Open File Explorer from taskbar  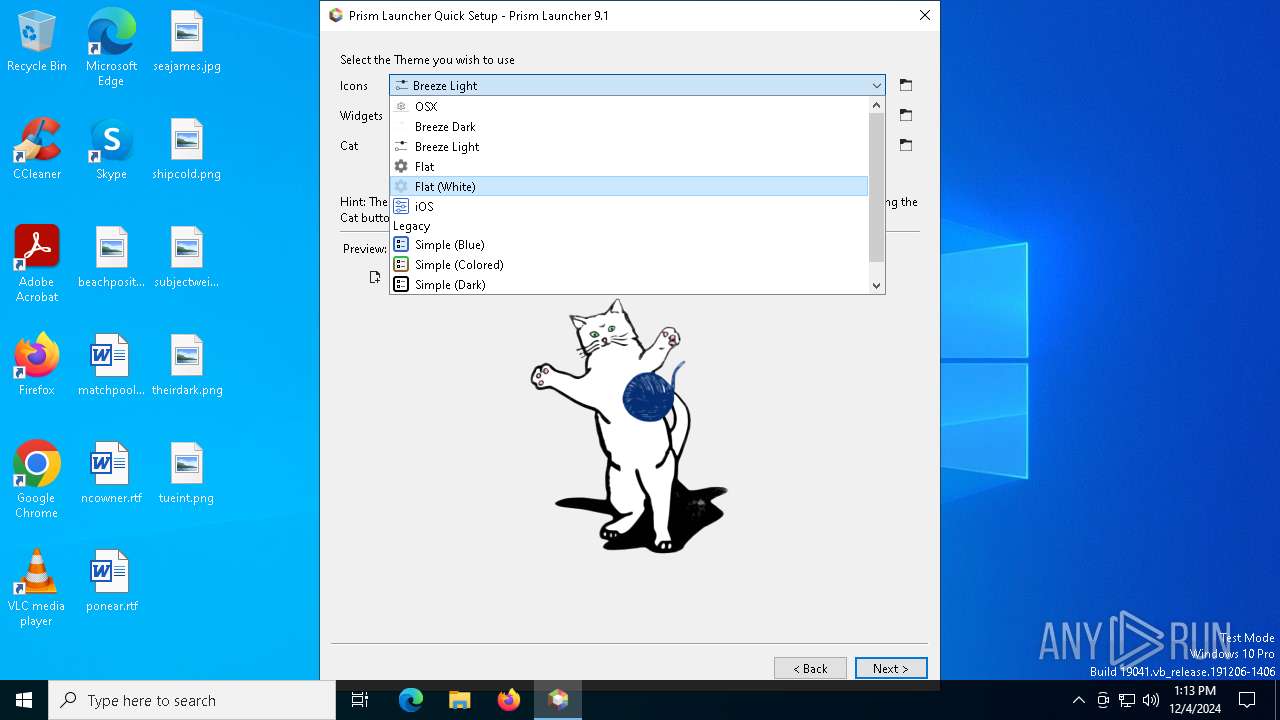click(459, 700)
